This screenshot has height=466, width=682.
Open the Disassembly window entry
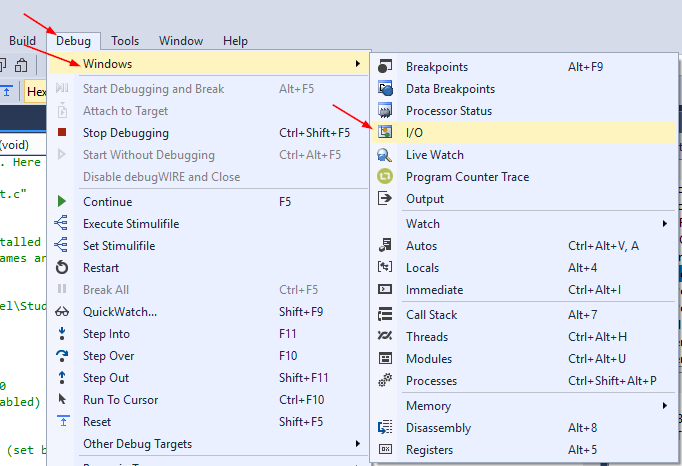pyautogui.click(x=524, y=428)
